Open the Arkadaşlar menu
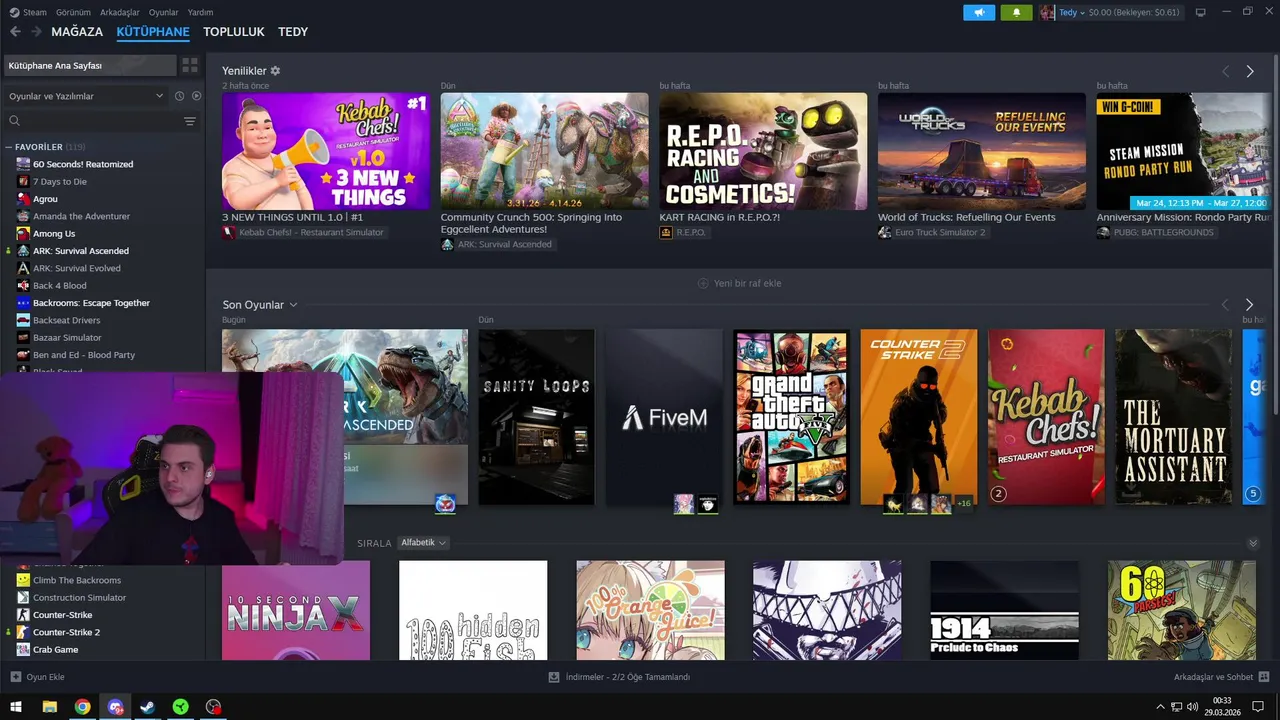This screenshot has width=1280, height=720. pos(120,12)
